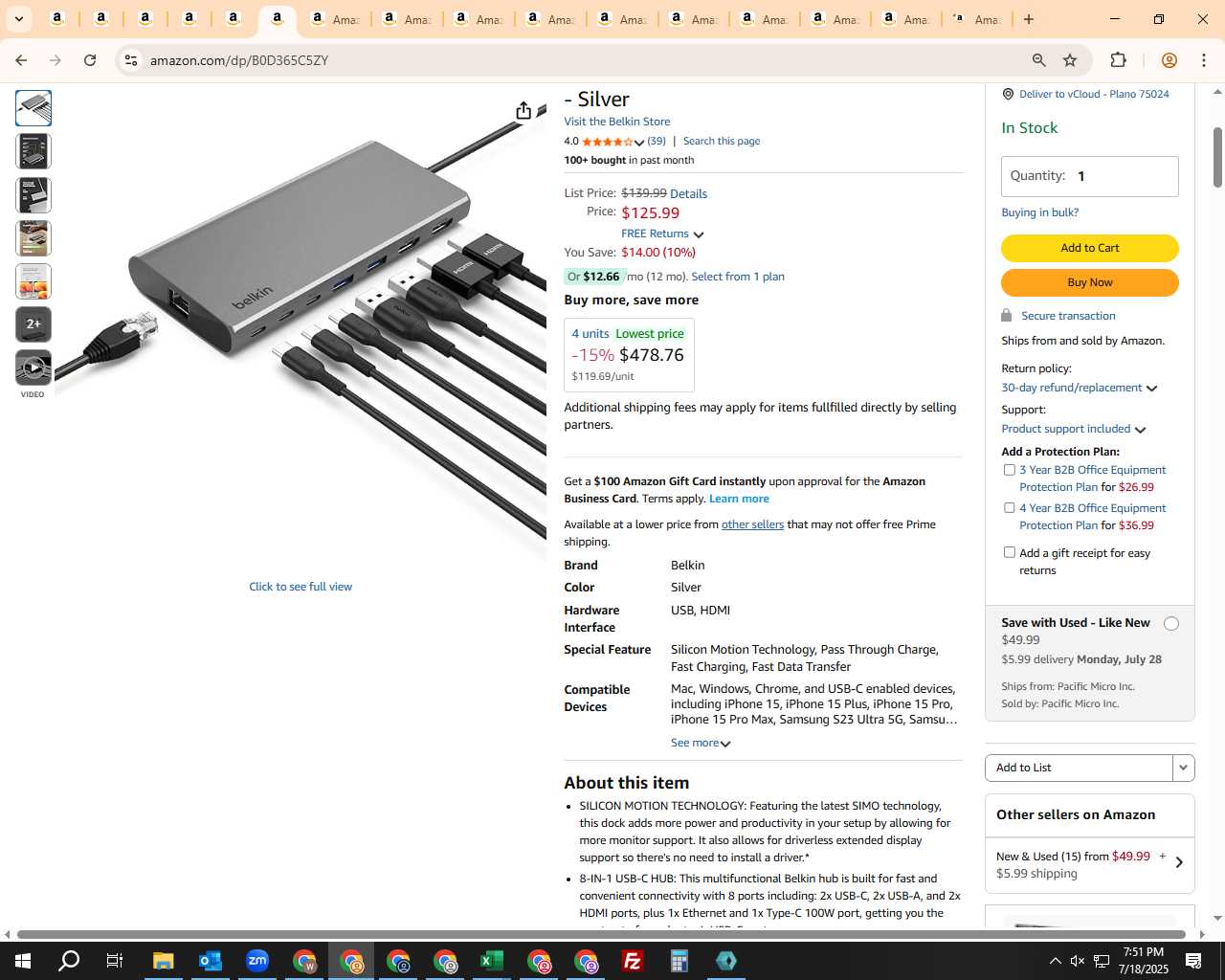Open the Visit the Belkin Store link

(617, 122)
